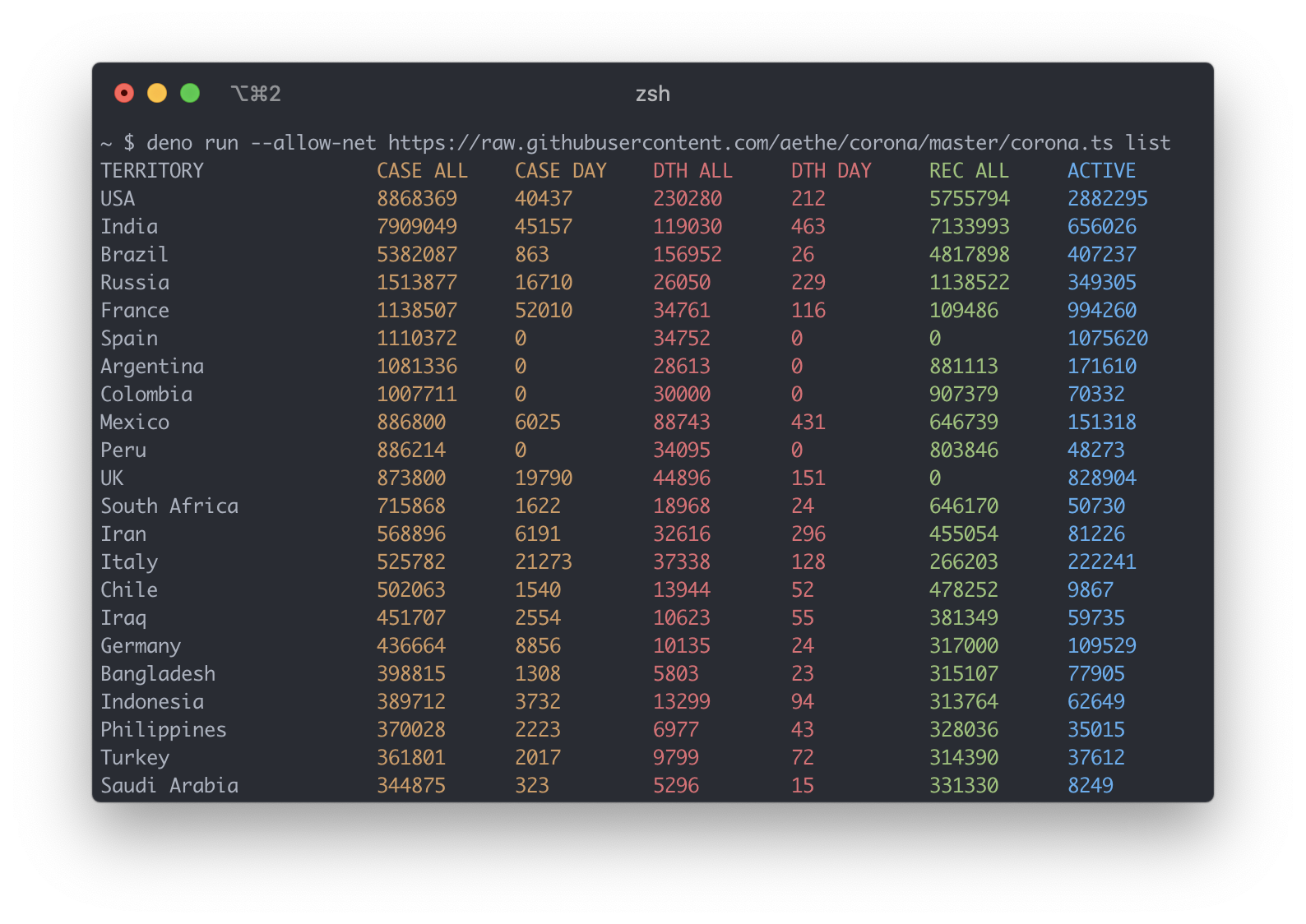The width and height of the screenshot is (1306, 924).
Task: Click the TERRITORY column header
Action: [152, 171]
